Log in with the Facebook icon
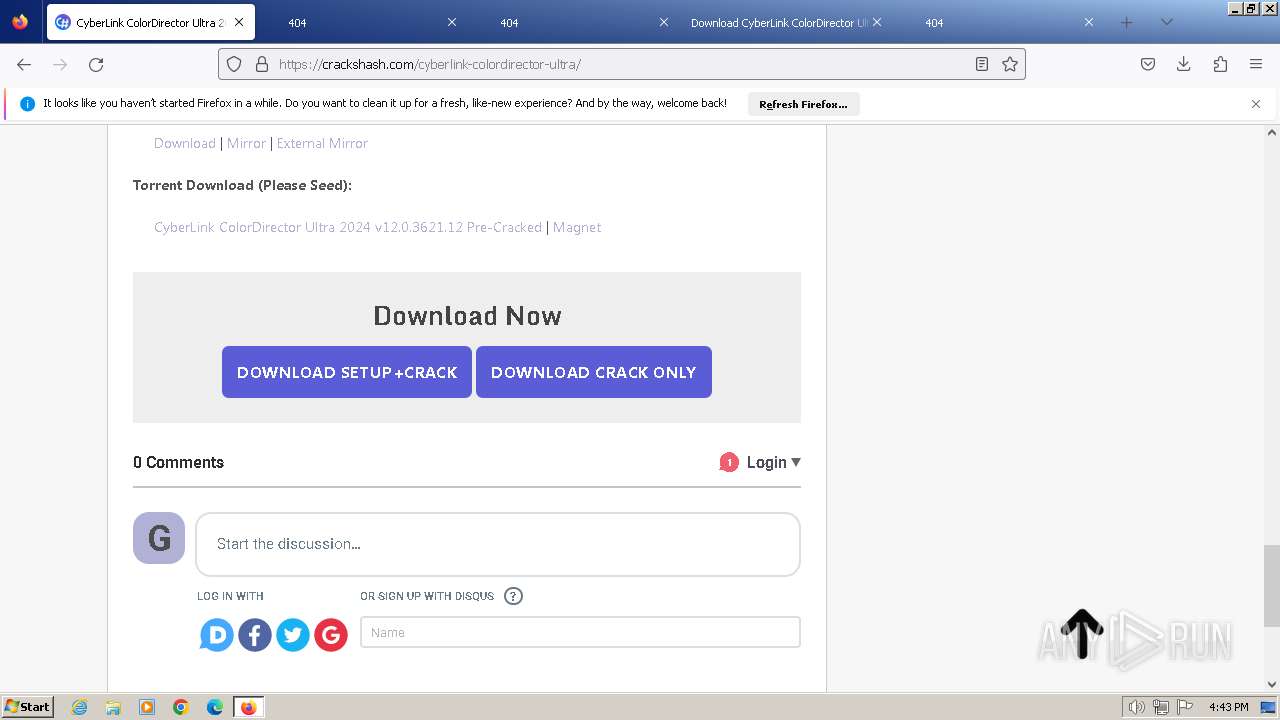Image resolution: width=1280 pixels, height=720 pixels. [x=255, y=634]
